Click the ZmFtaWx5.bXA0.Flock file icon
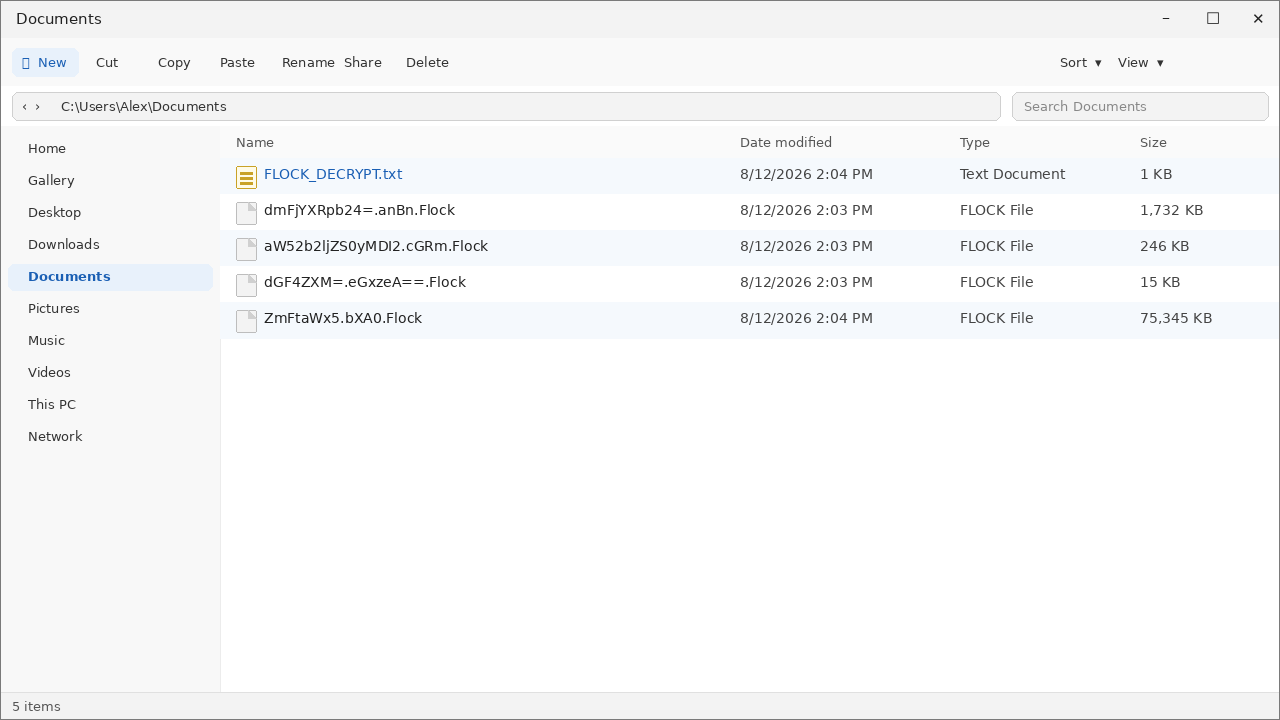1280x720 pixels. pyautogui.click(x=246, y=321)
